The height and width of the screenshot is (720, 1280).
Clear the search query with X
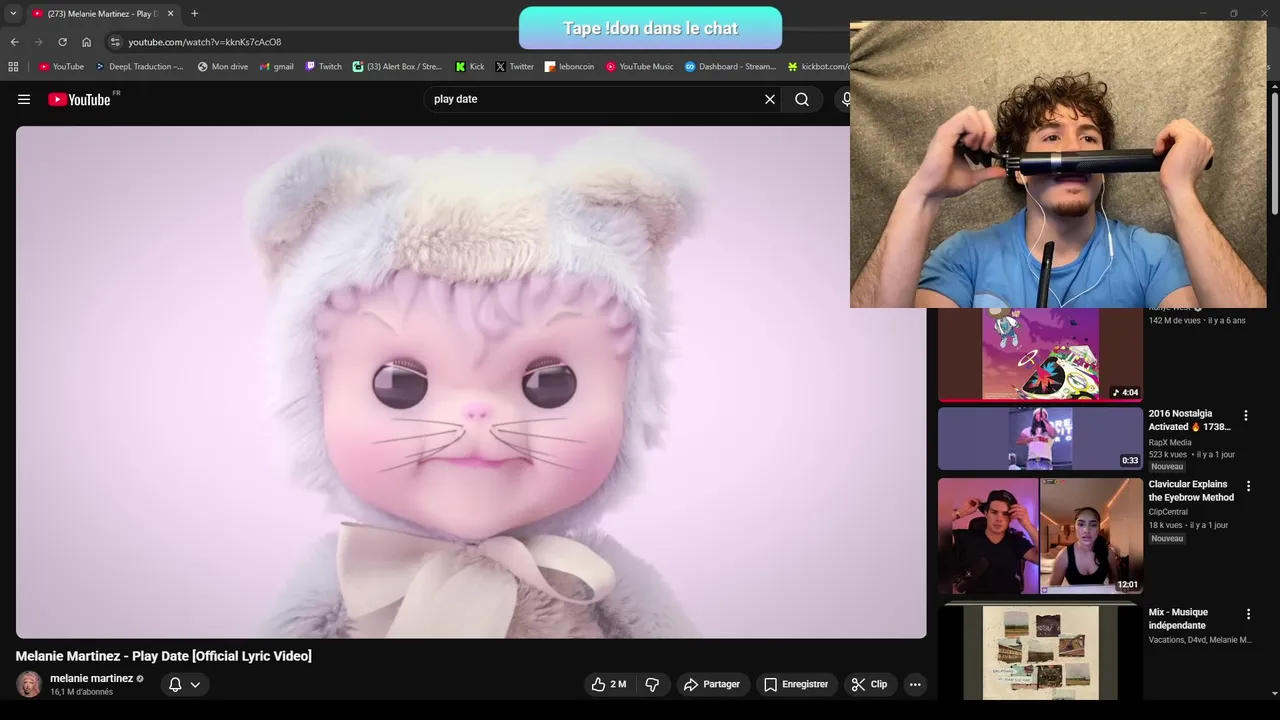(x=770, y=99)
